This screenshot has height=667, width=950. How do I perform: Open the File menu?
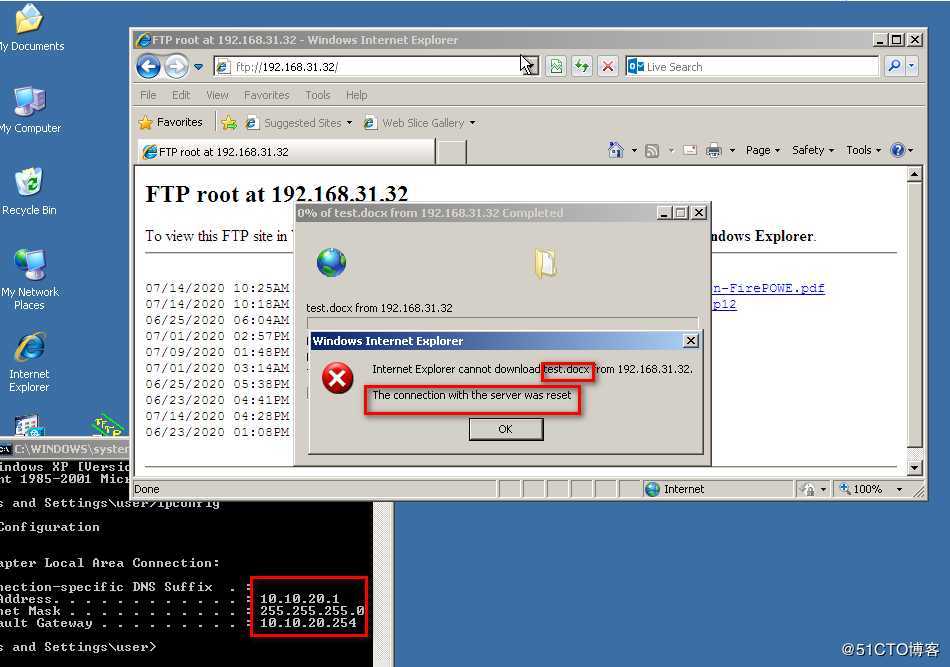tap(148, 95)
